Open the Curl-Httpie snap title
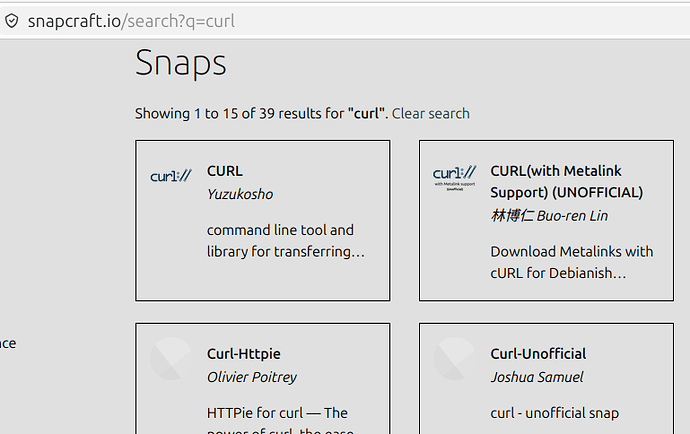690x434 pixels. click(244, 354)
